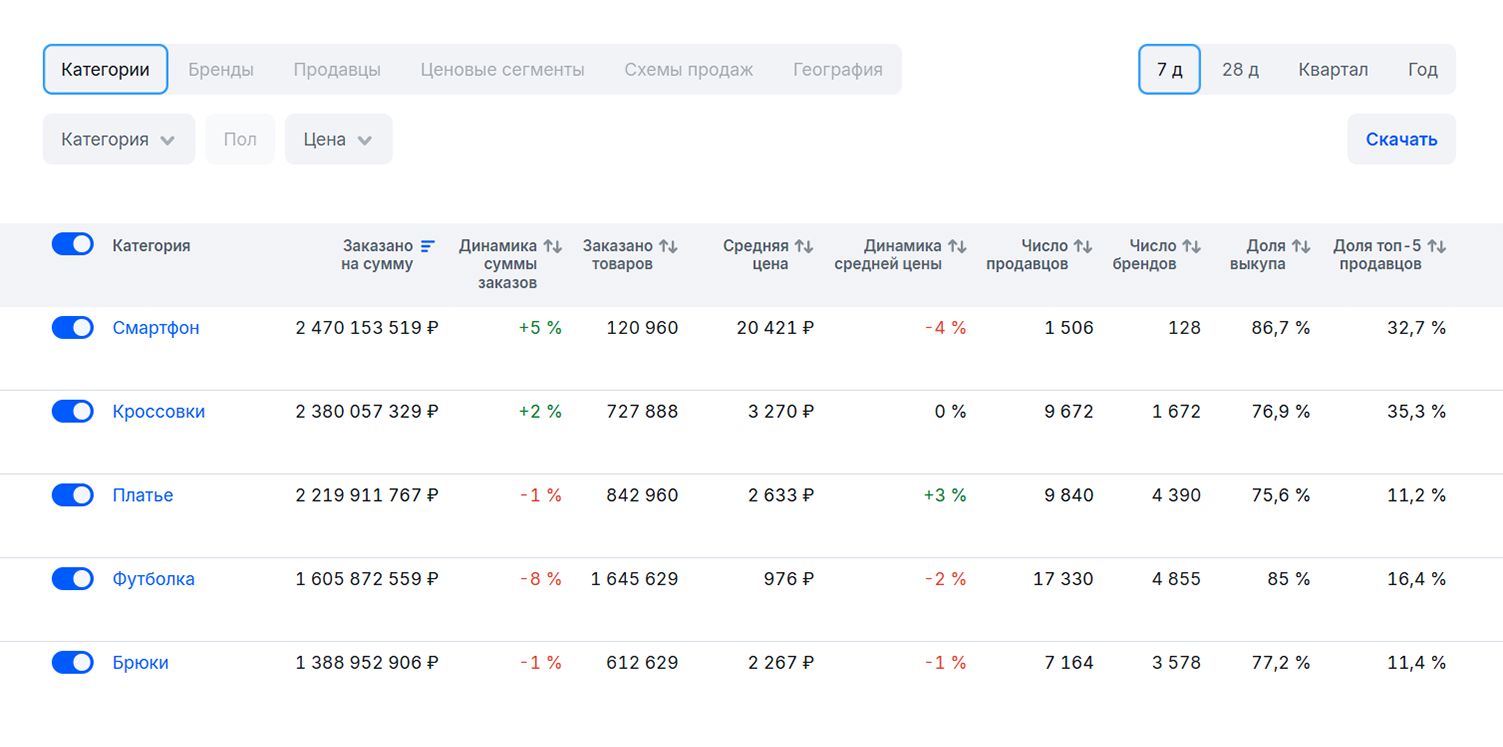Switch to the Бренды tab
The width and height of the screenshot is (1503, 747).
[221, 70]
